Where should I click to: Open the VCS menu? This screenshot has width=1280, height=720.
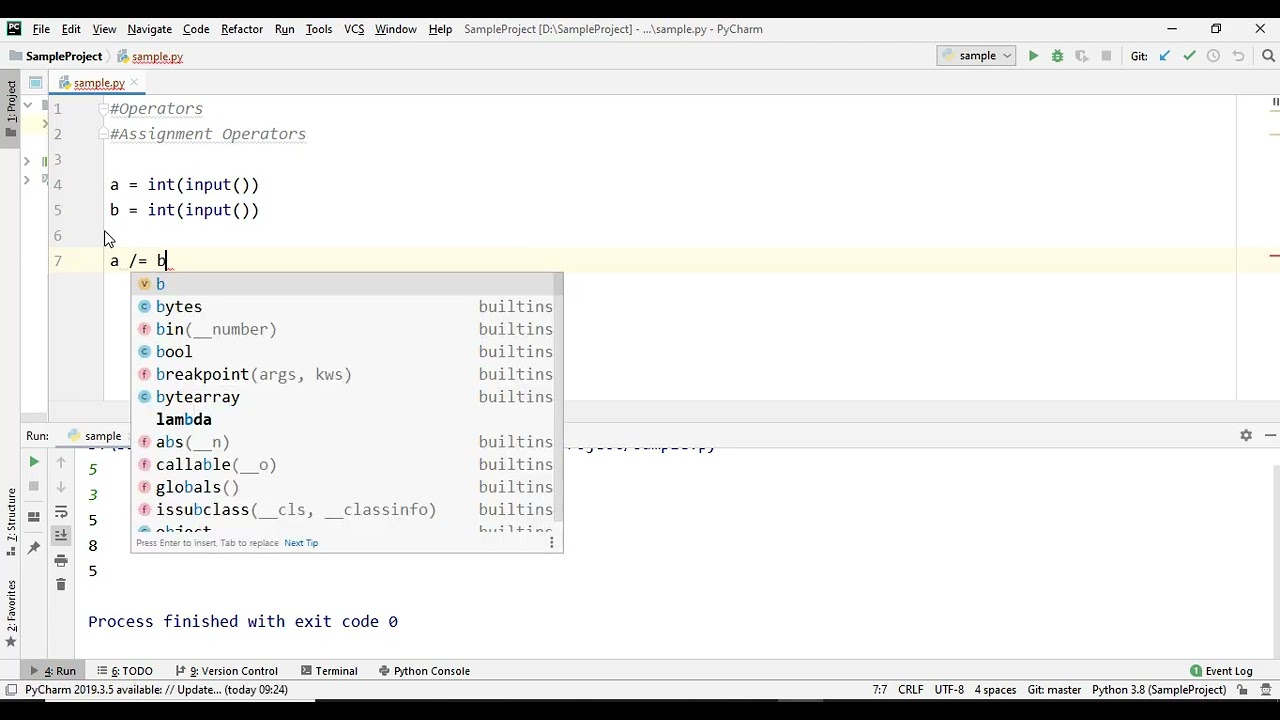pyautogui.click(x=354, y=29)
